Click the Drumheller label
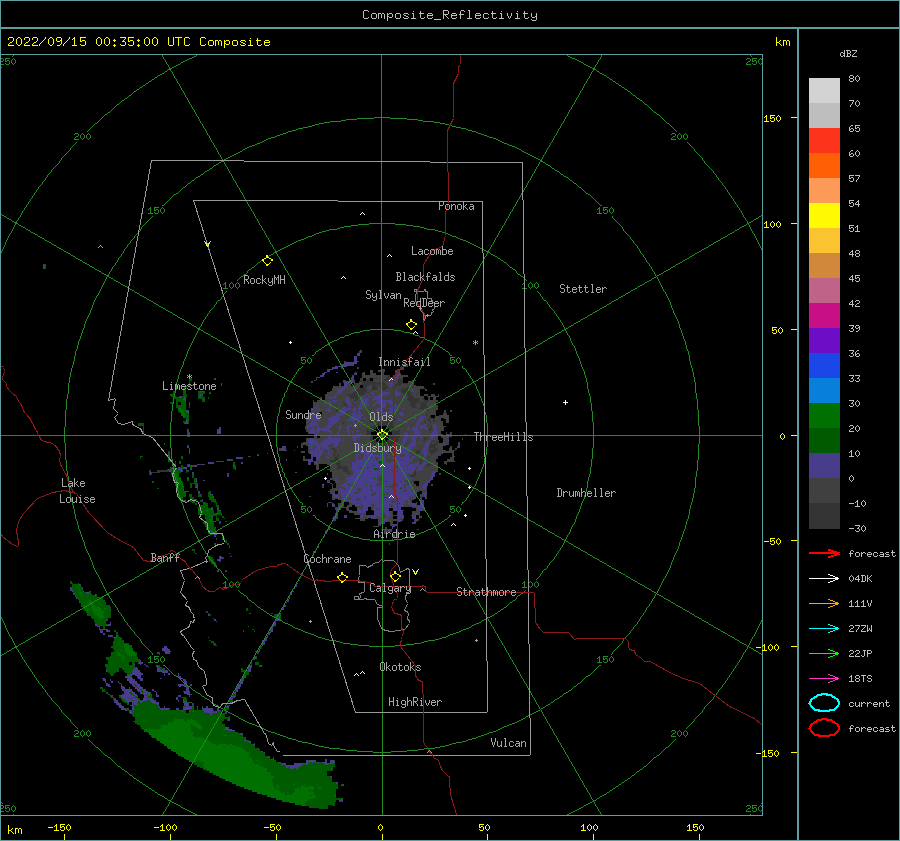 tap(586, 493)
